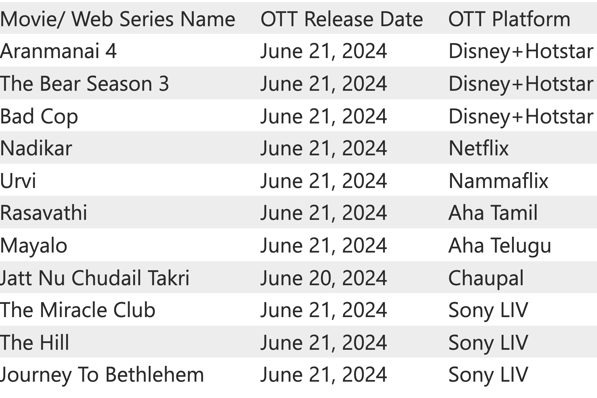Click the OTT Platform column header
Viewport: 597px width, 398px height.
pos(509,19)
